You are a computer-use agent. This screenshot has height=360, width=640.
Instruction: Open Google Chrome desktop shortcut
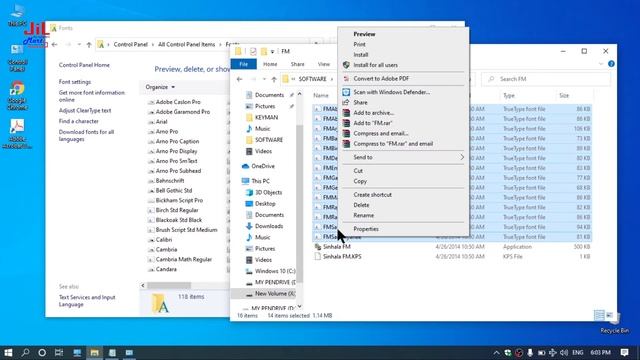[17, 96]
